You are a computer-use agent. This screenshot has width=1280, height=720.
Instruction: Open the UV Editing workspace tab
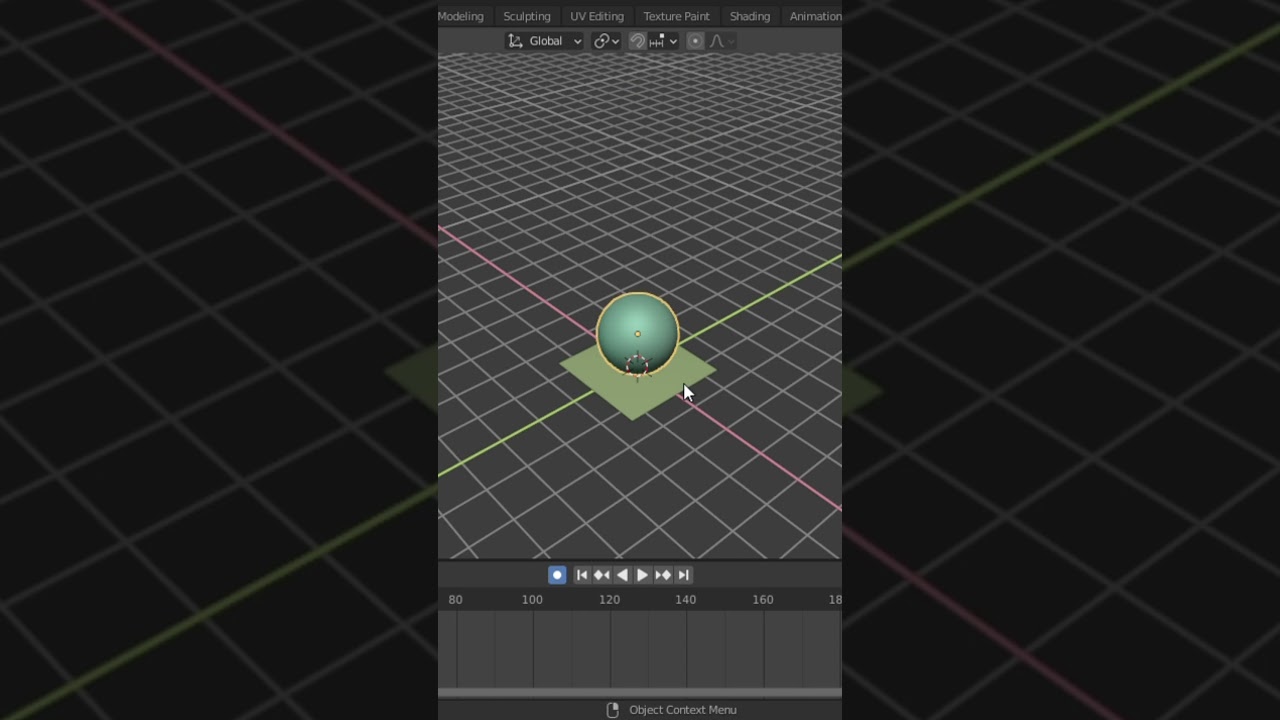tap(597, 16)
